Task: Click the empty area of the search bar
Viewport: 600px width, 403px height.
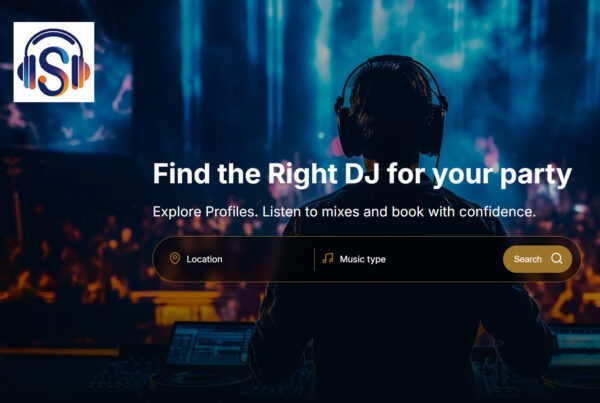Action: point(444,259)
